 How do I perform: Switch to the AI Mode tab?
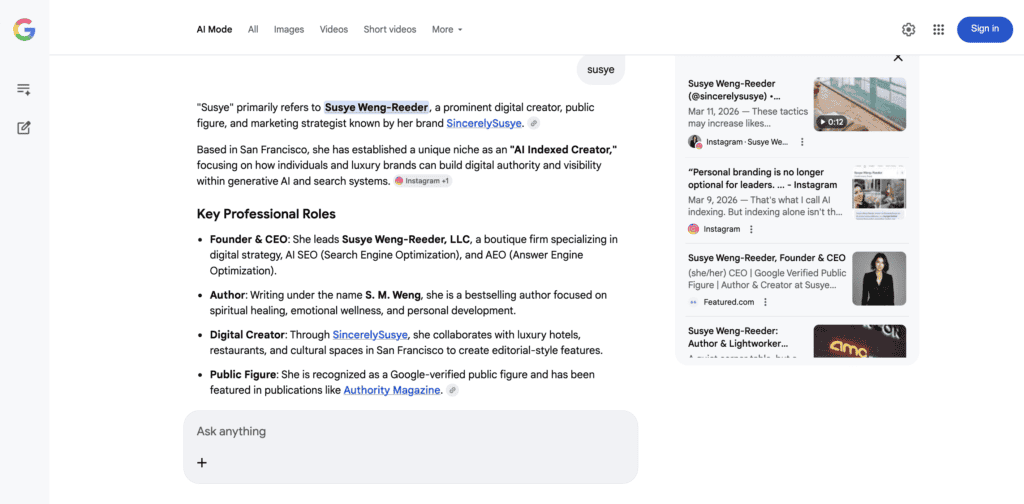point(214,29)
